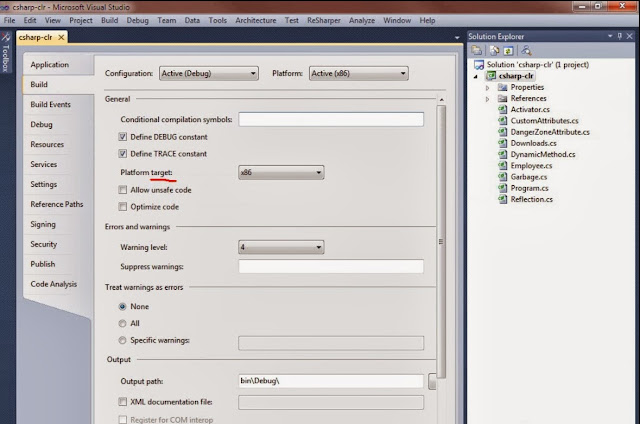
Task: Click the csharp-clr project icon
Action: coord(491,76)
